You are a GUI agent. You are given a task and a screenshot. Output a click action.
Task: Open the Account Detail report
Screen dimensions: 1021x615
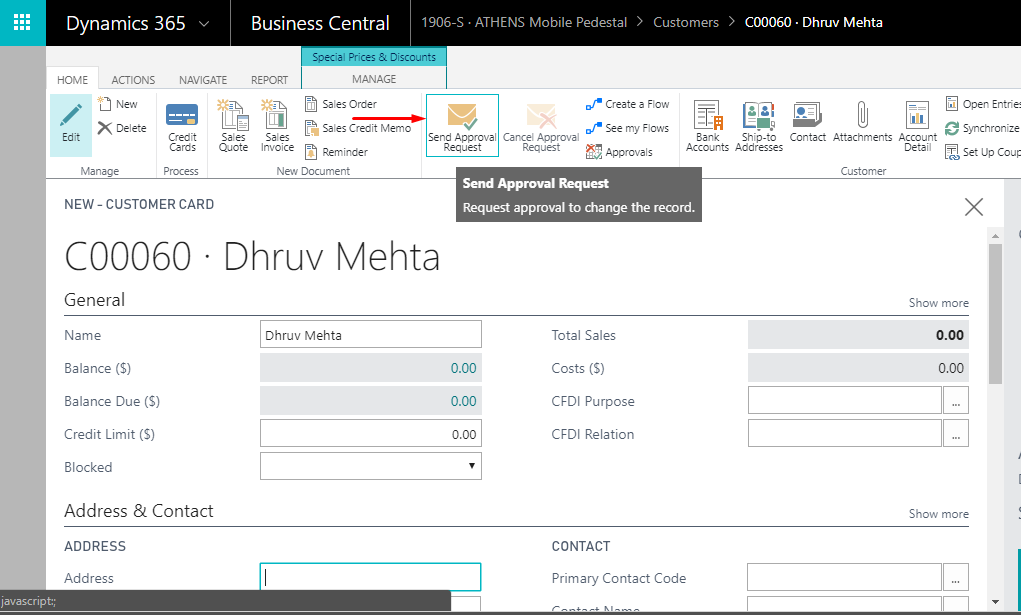[x=917, y=126]
